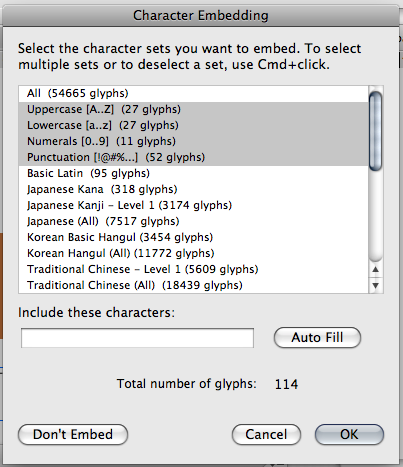Click the scrollbar down arrow
Viewport: 403px width, 467px height.
(376, 285)
